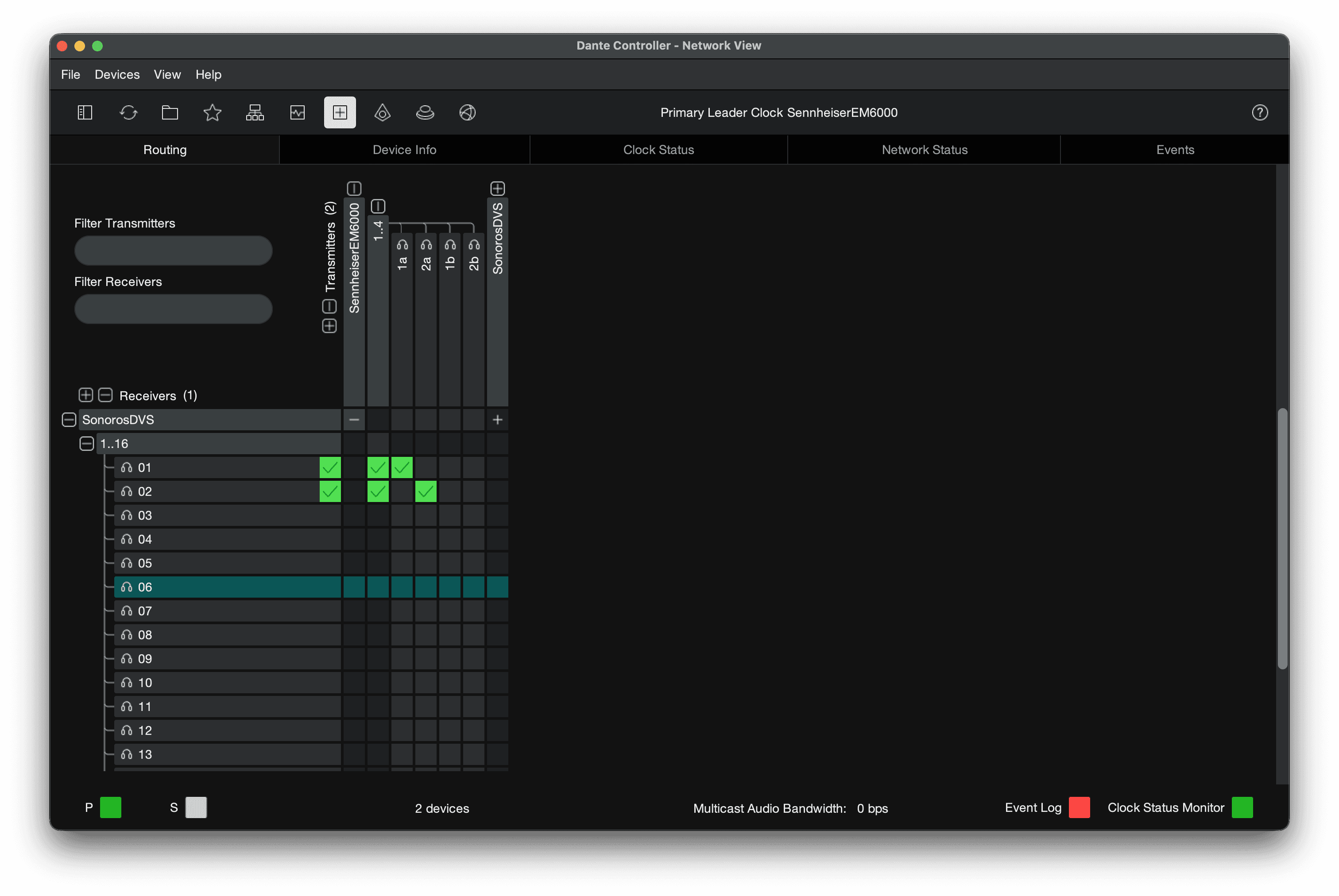Subscribe receiver channel 03 to transmitter 1a
1339x896 pixels.
[x=402, y=516]
